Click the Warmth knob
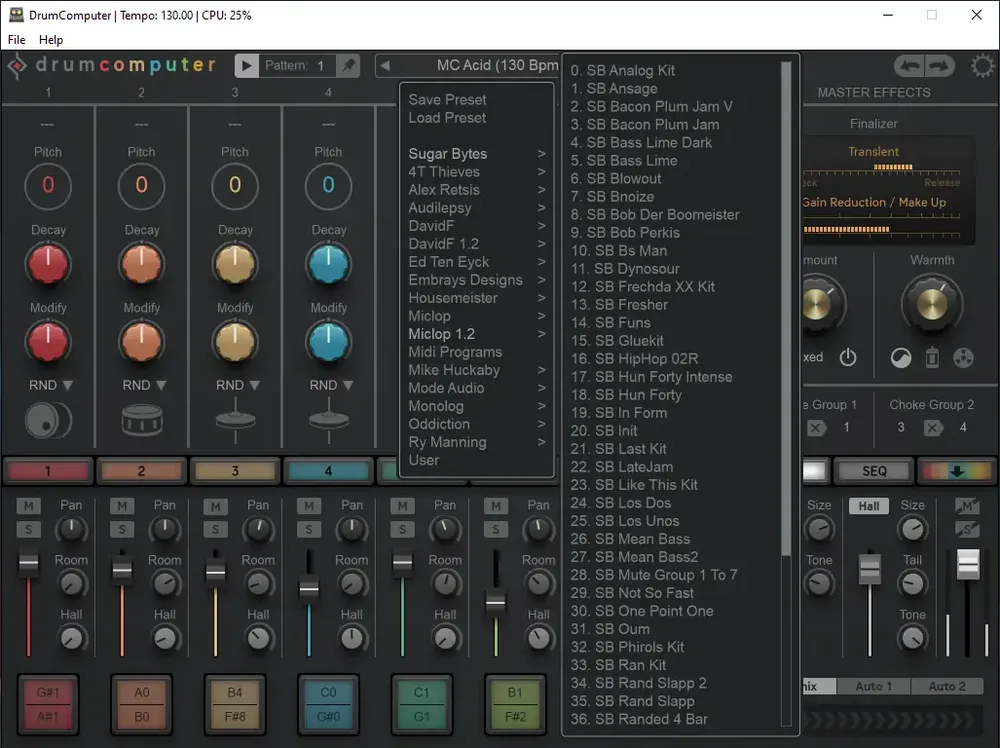The height and width of the screenshot is (748, 1000). [932, 304]
